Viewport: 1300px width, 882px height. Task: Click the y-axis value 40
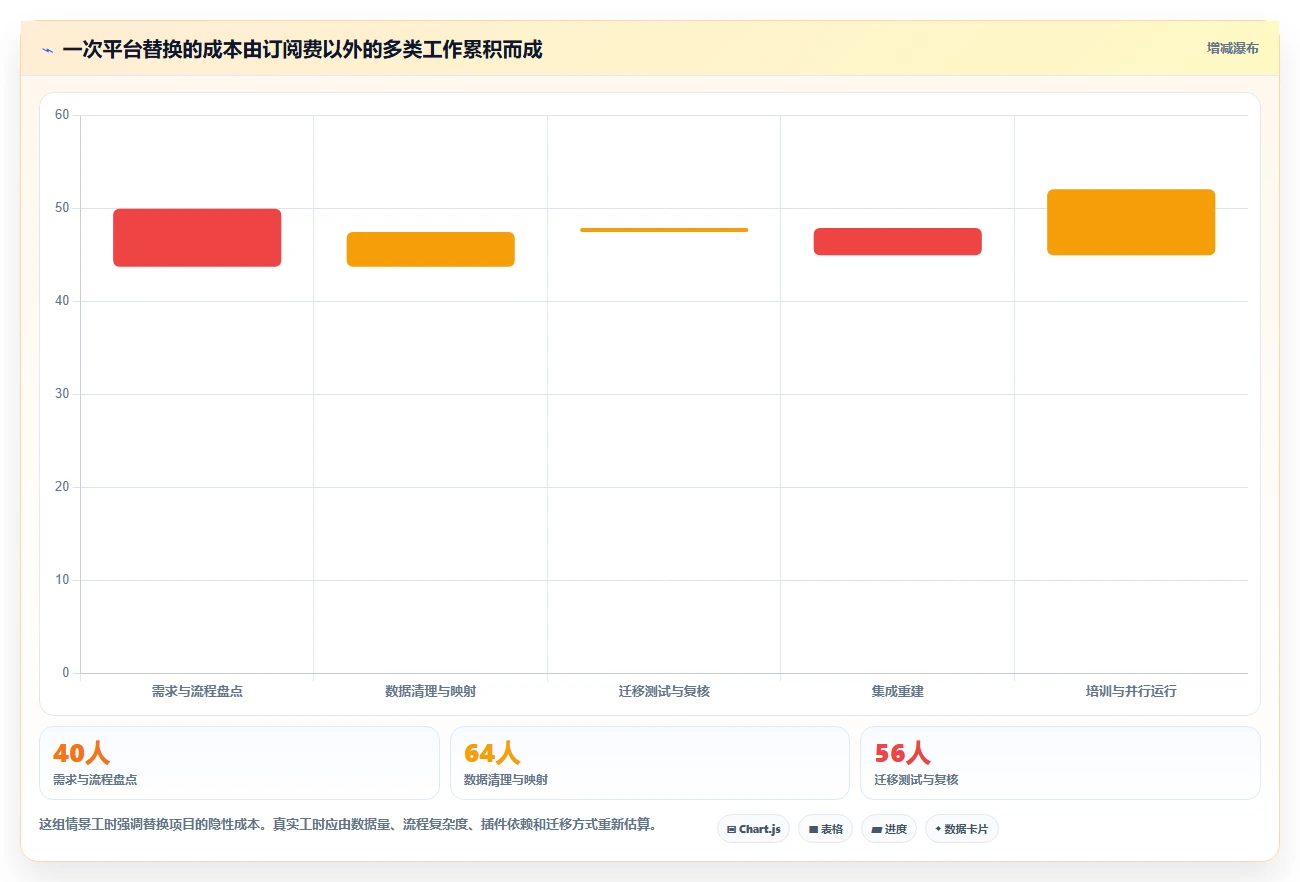tap(62, 301)
